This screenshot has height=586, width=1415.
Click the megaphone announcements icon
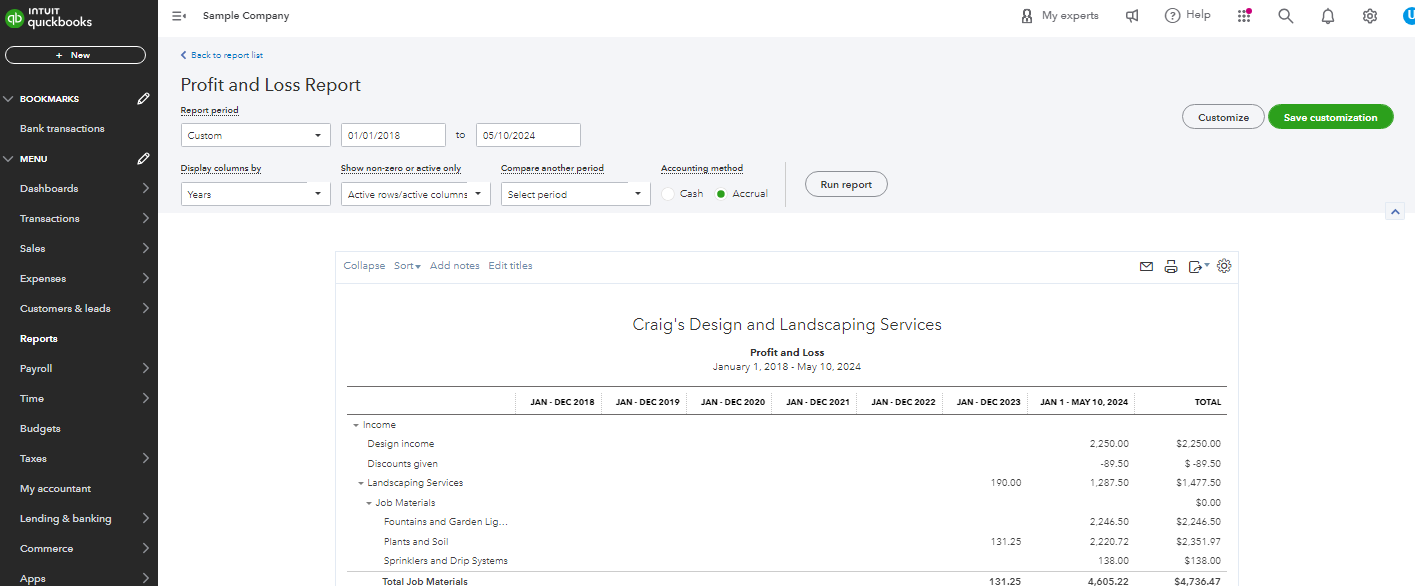(1132, 16)
